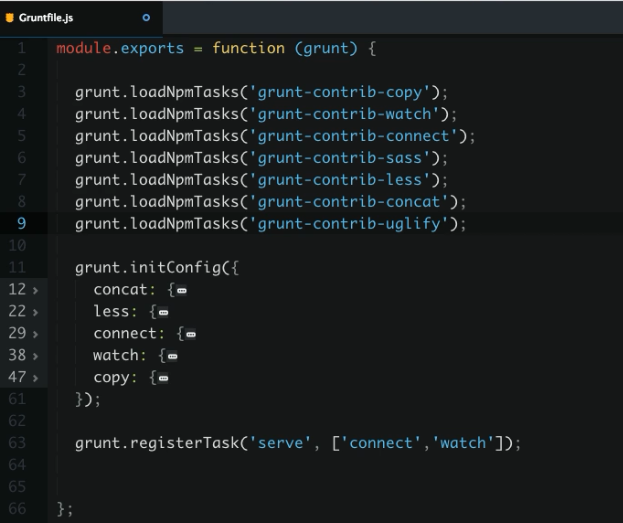623x523 pixels.
Task: Click the ellipsis marker after copy
Action: (163, 378)
